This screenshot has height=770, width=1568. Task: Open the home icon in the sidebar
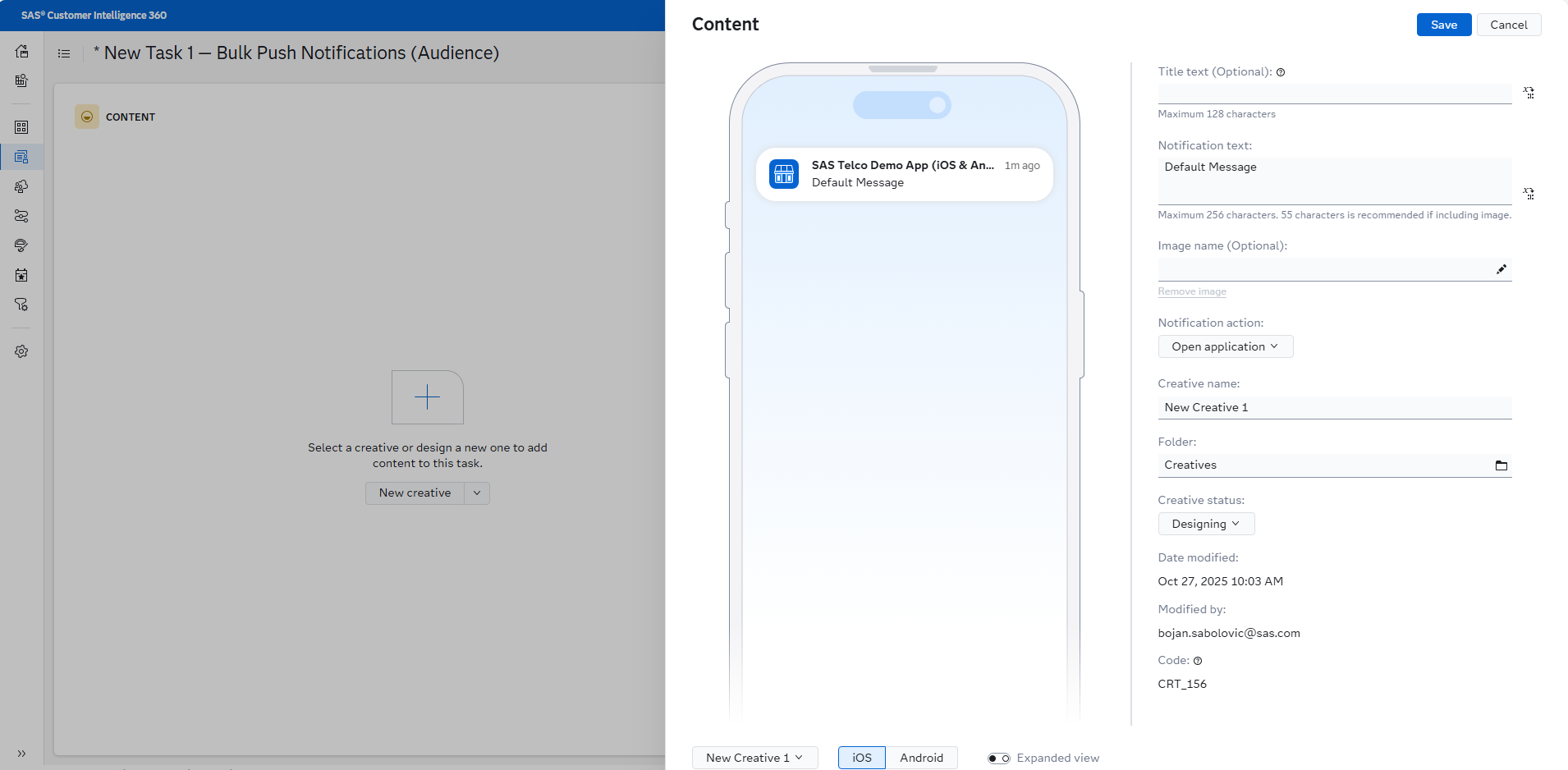tap(21, 51)
